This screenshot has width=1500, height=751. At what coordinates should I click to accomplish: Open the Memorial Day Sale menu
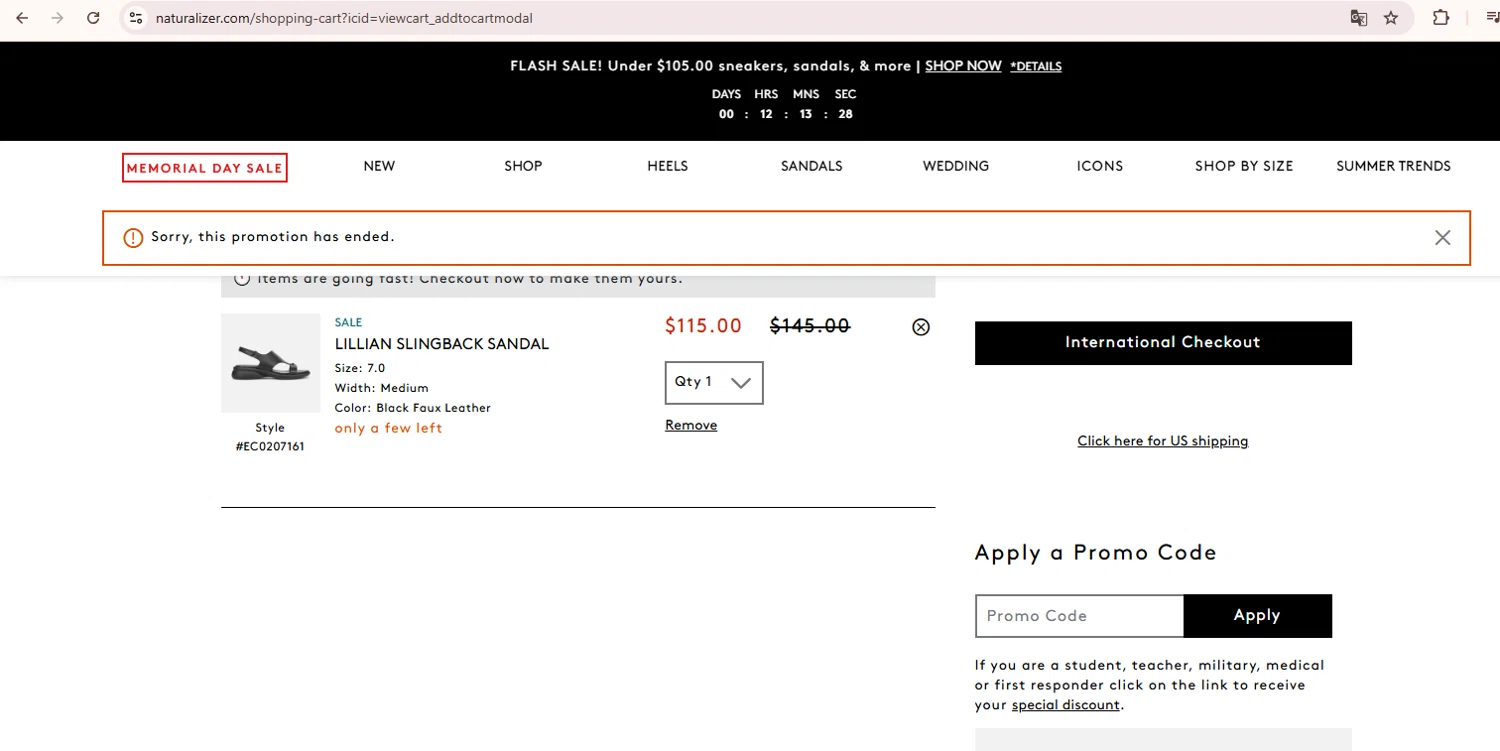204,168
